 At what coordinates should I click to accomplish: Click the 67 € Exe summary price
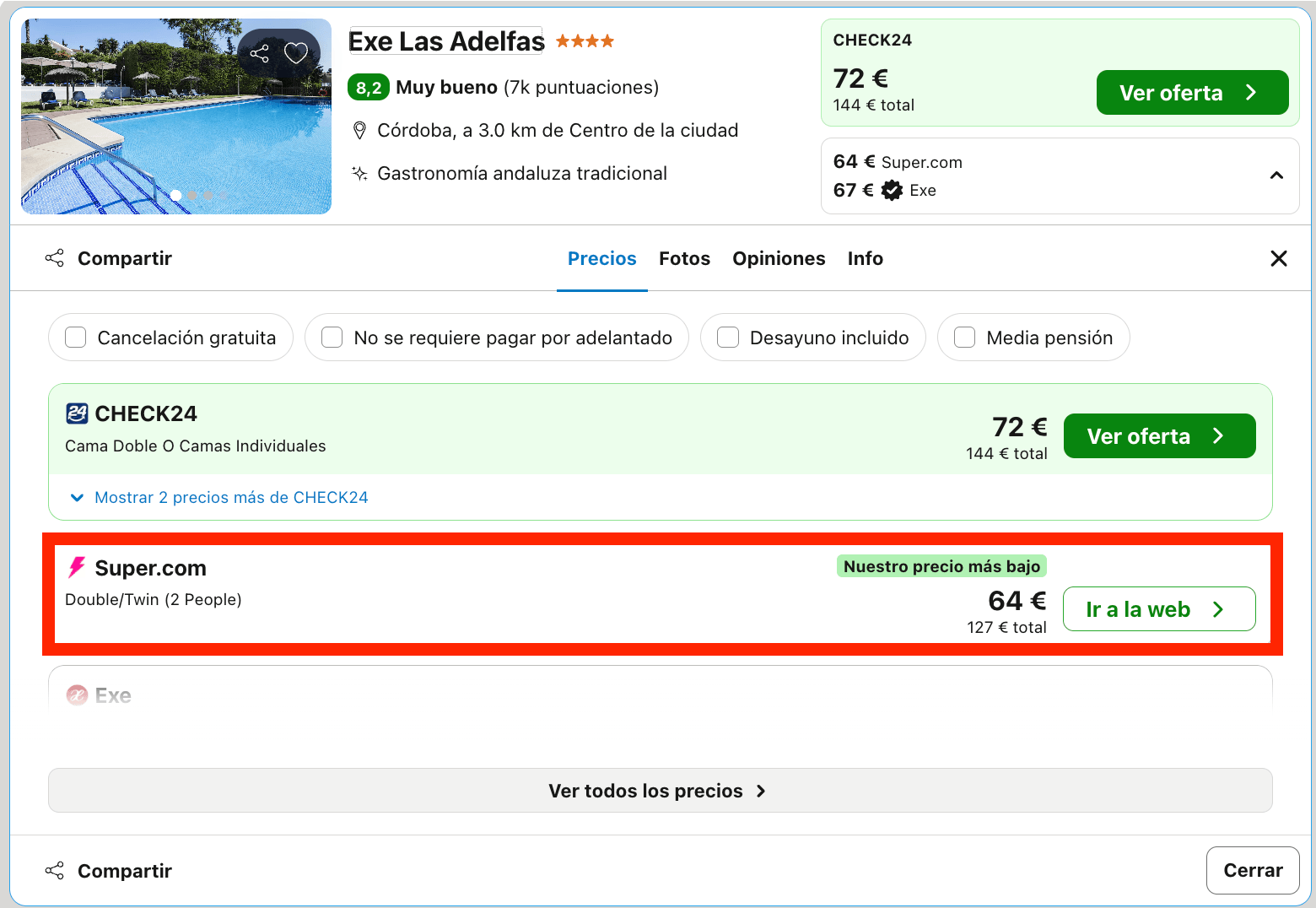(x=885, y=191)
